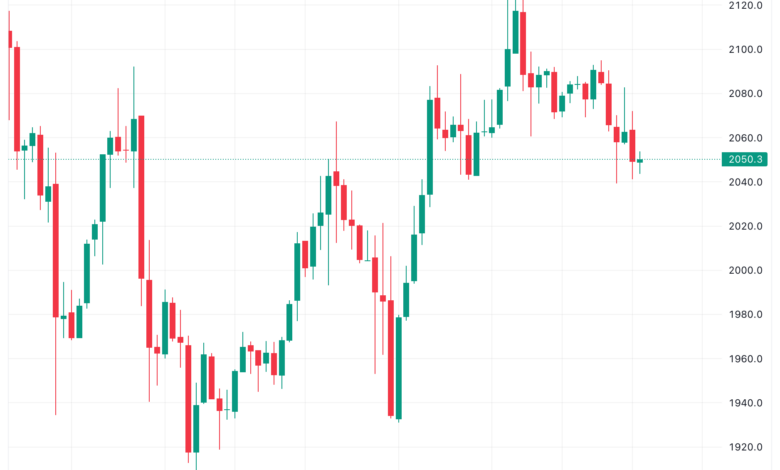
Task: Select the 1920.0 price axis label
Action: (745, 447)
